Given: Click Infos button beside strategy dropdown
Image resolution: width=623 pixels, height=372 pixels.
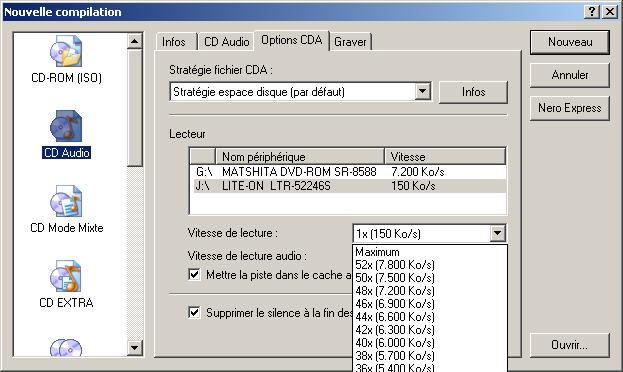Looking at the screenshot, I should click(473, 92).
